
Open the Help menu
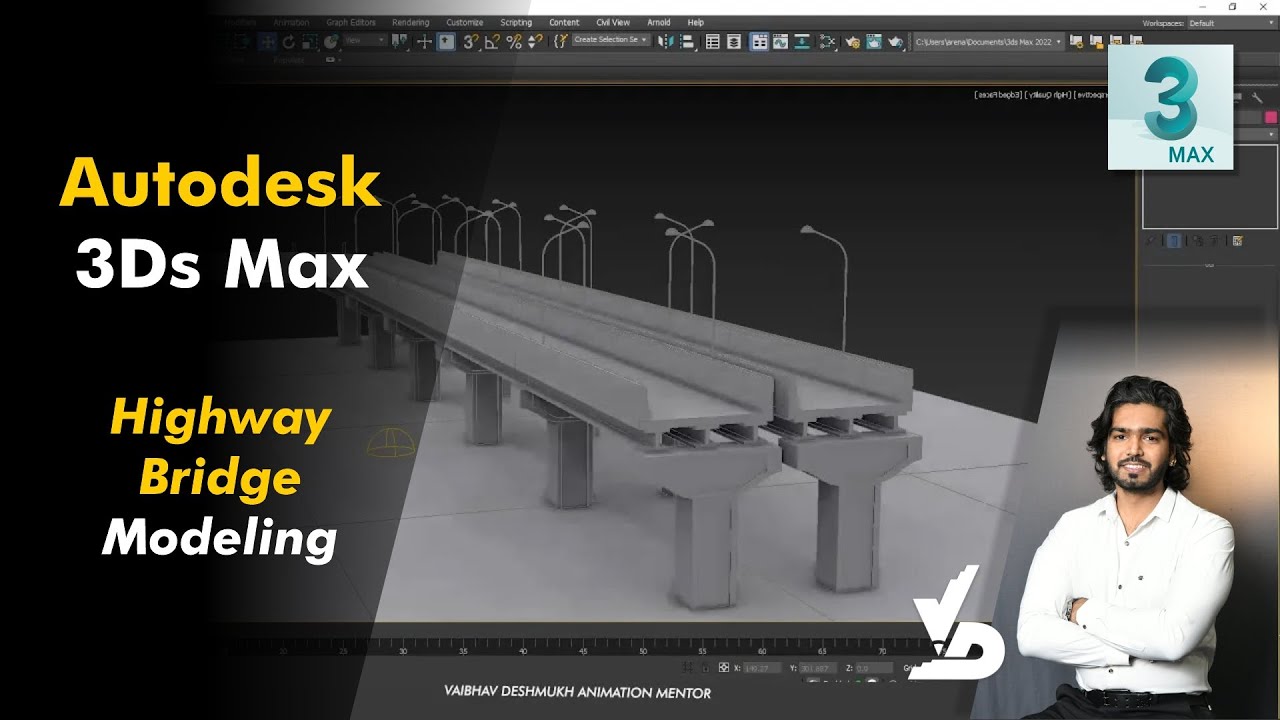coord(695,22)
